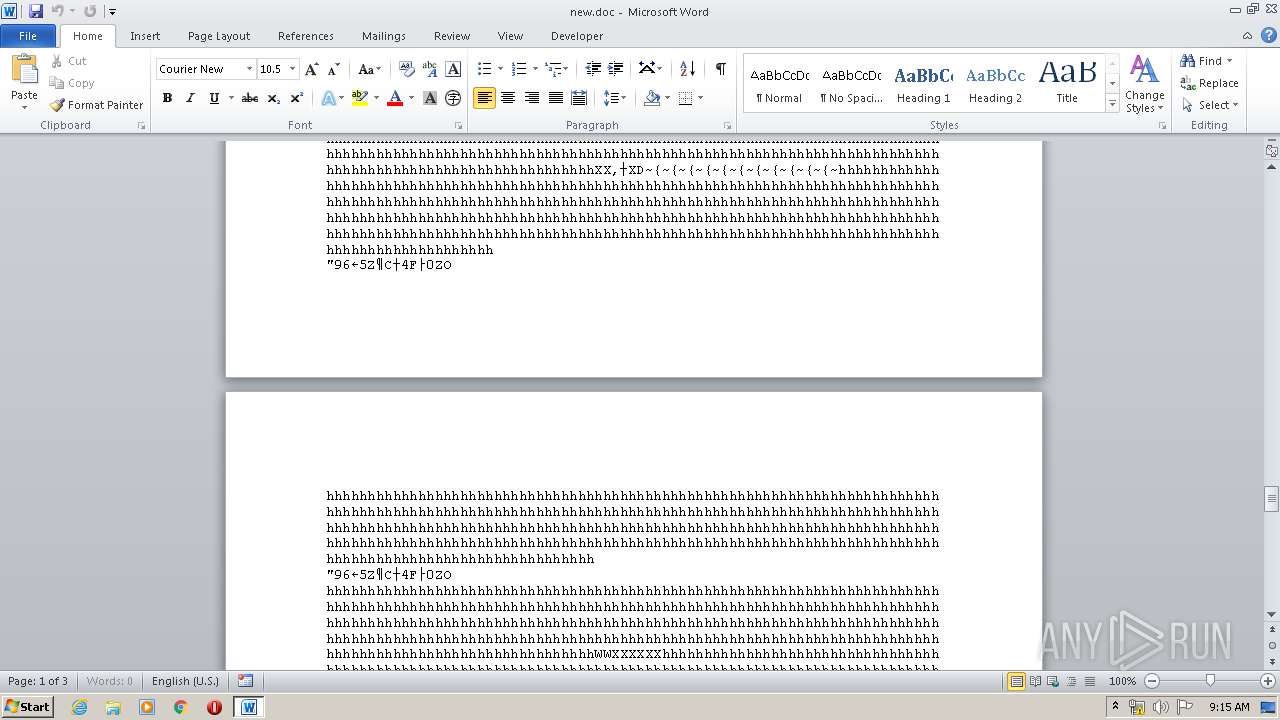Toggle Show/Hide paragraph marks

720,69
